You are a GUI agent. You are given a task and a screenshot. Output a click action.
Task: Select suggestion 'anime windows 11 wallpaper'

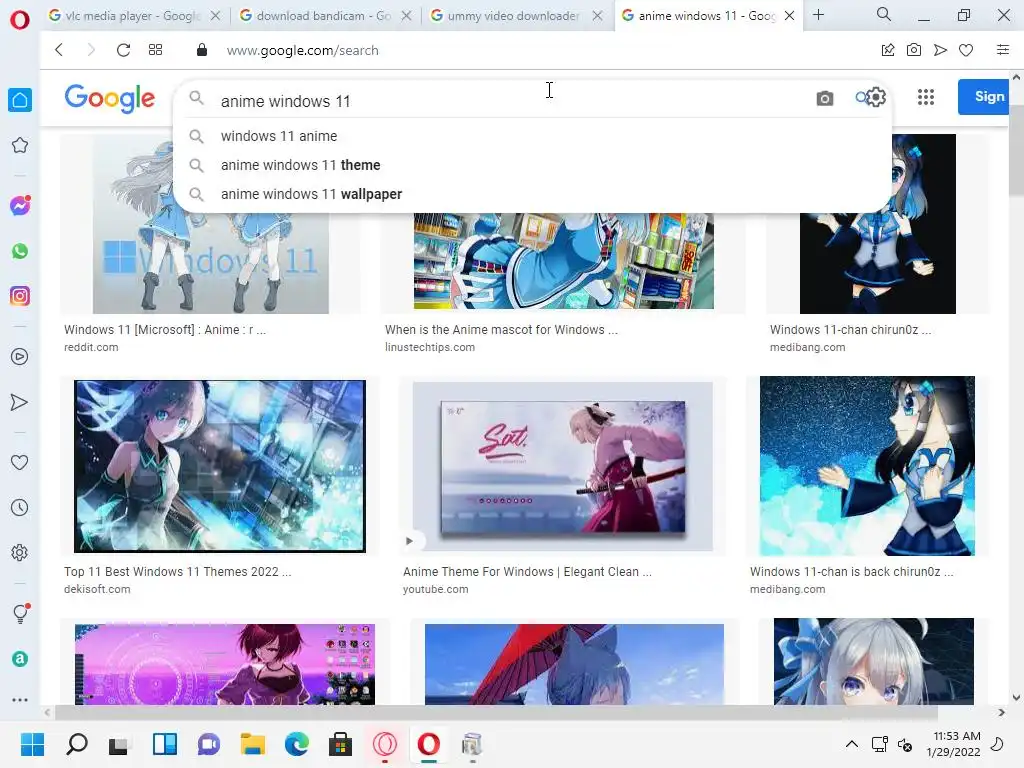[x=532, y=194]
